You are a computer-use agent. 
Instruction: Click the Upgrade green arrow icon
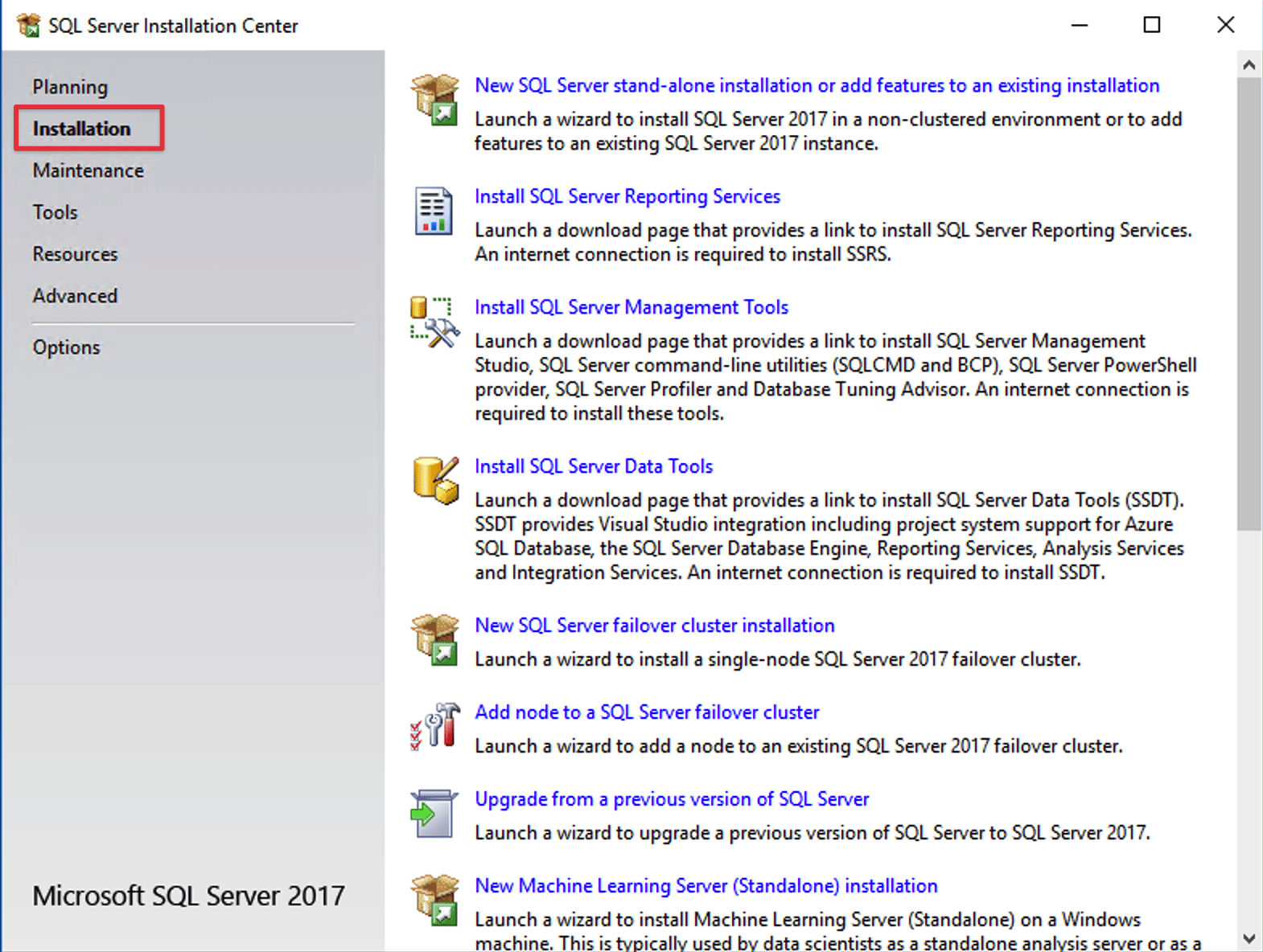pyautogui.click(x=434, y=814)
